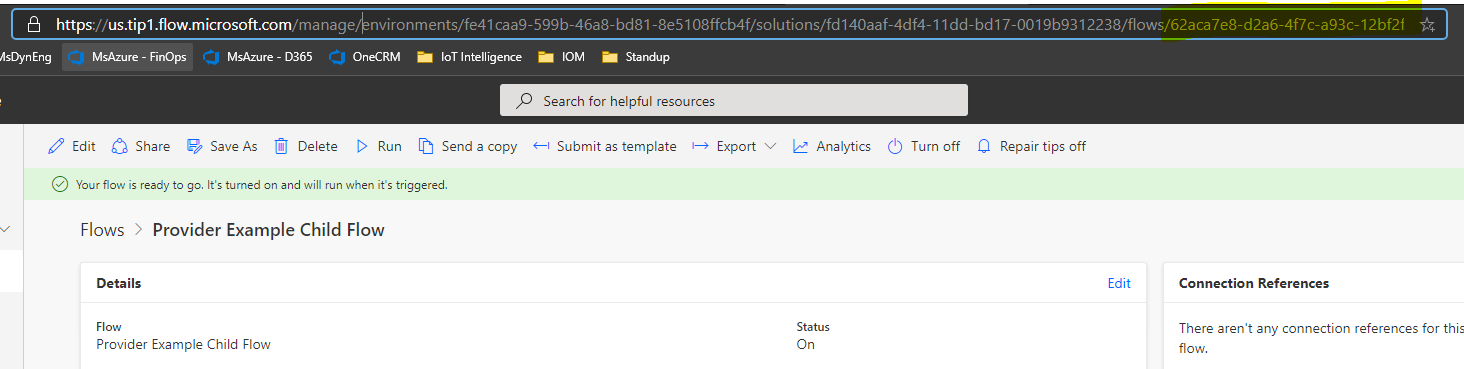The height and width of the screenshot is (369, 1464).
Task: Expand the Export dropdown chevron
Action: 770,146
